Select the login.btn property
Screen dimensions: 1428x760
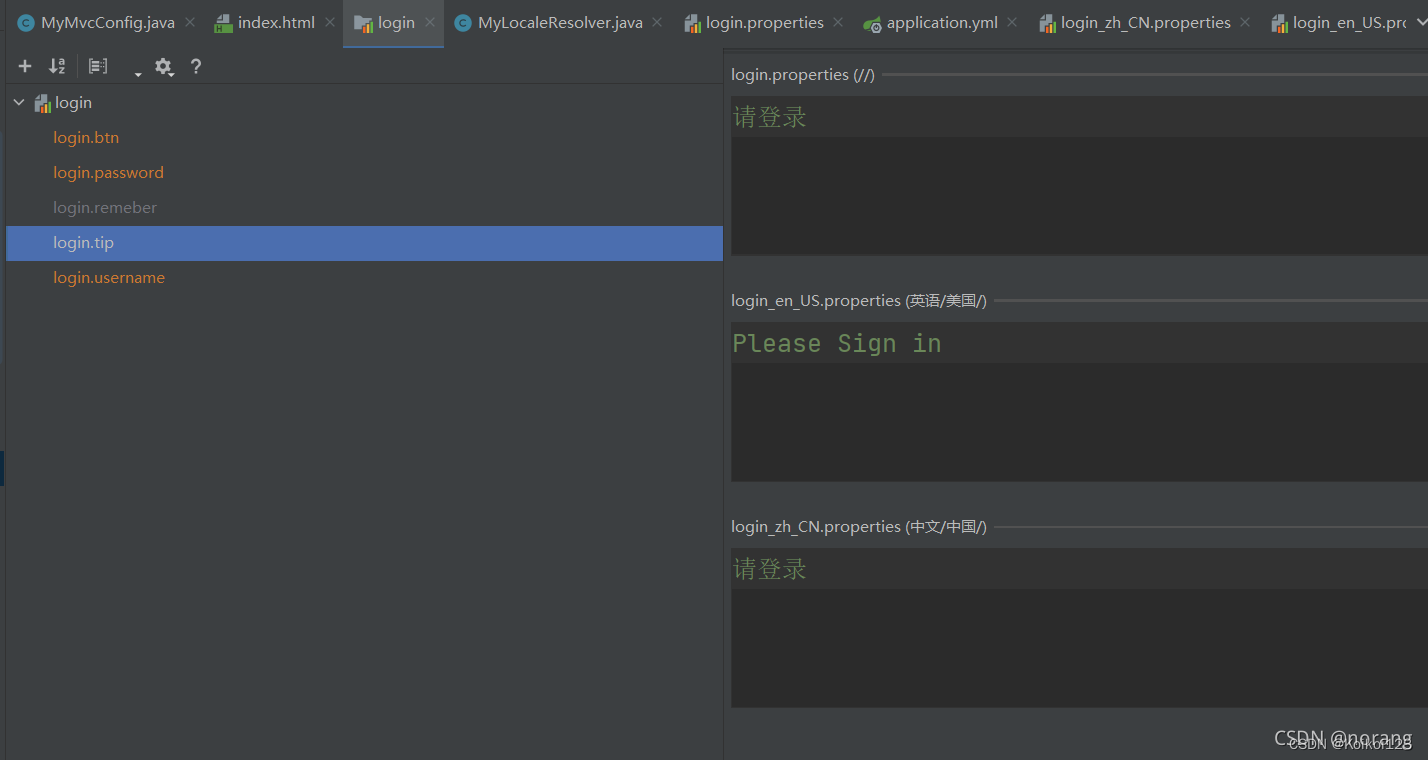point(86,137)
